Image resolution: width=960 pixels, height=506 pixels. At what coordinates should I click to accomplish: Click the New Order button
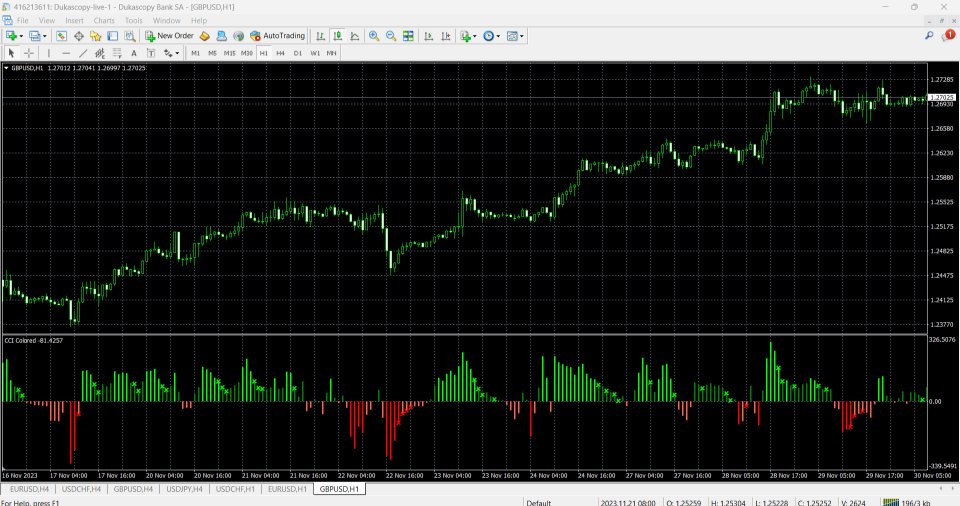tap(169, 36)
